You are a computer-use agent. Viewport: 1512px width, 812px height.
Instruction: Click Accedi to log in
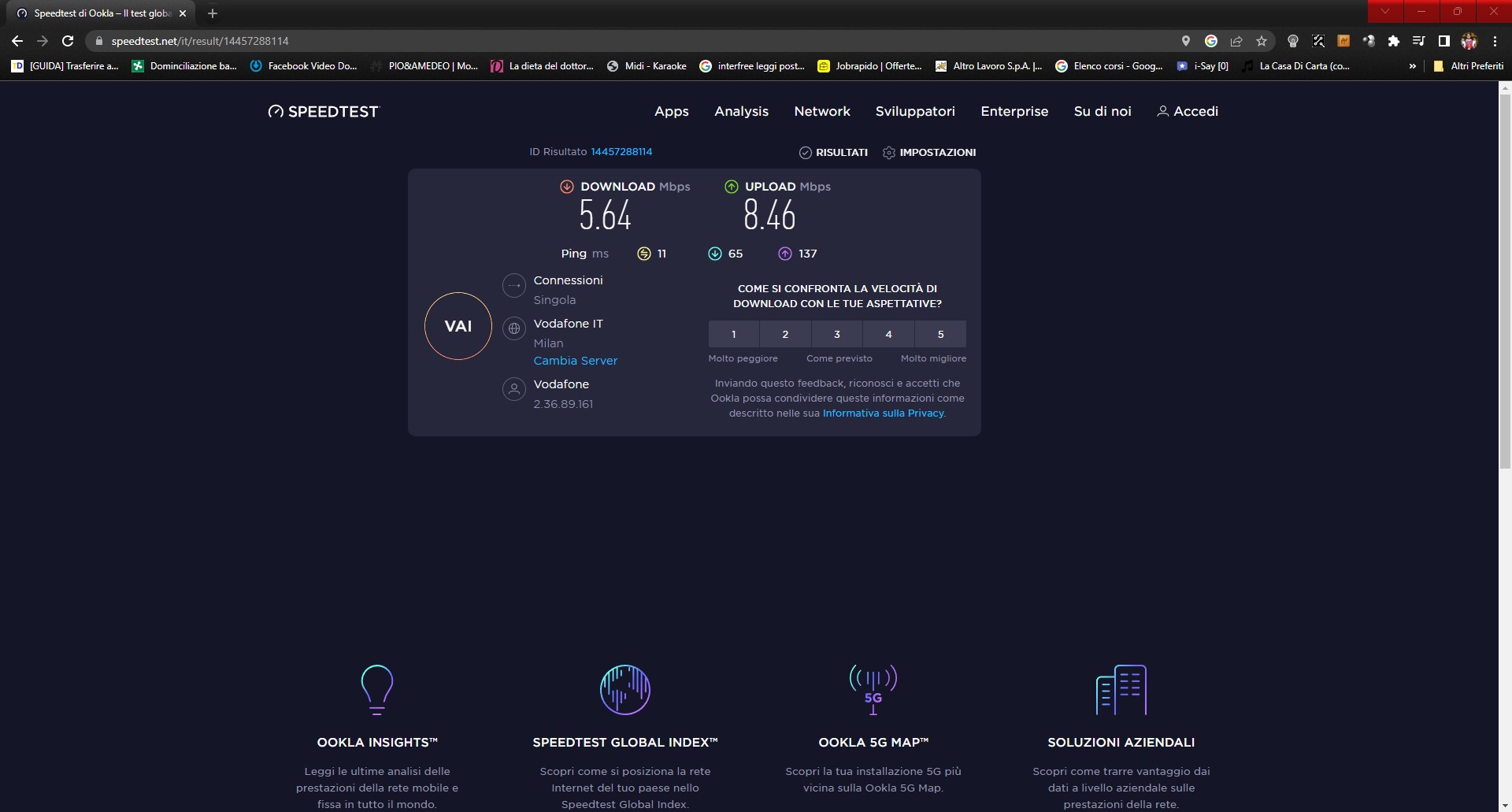coord(1188,112)
